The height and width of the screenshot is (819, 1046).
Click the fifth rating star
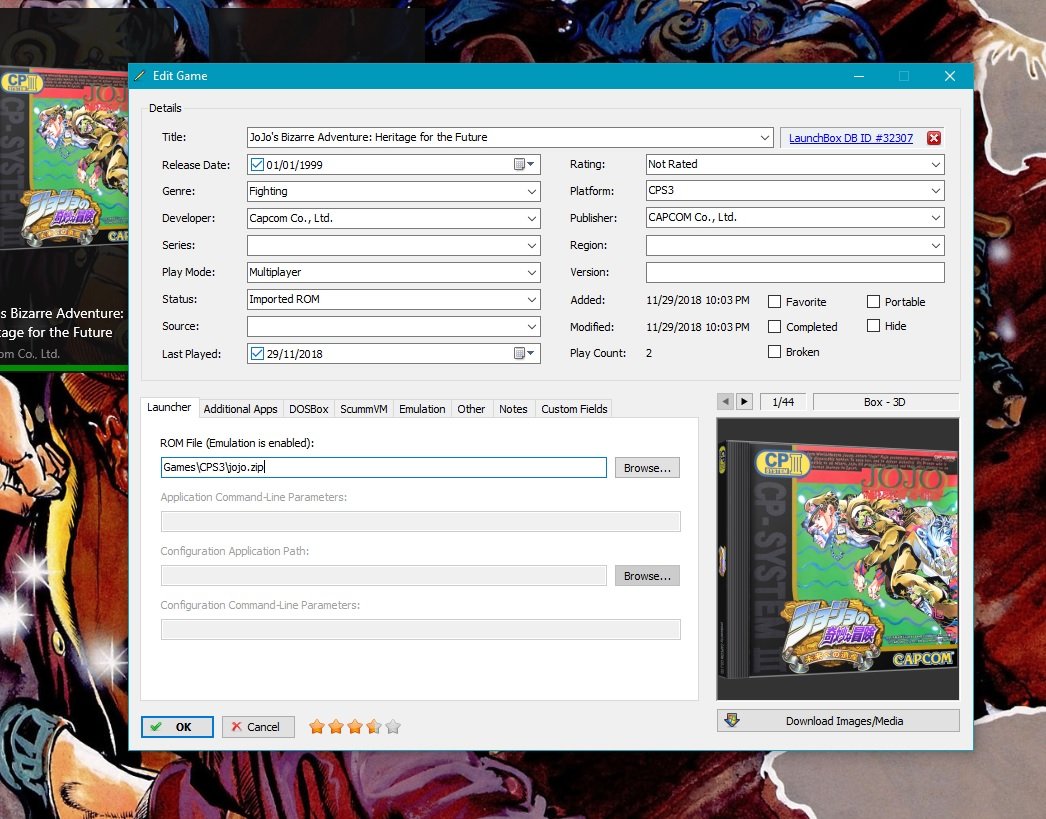point(393,727)
